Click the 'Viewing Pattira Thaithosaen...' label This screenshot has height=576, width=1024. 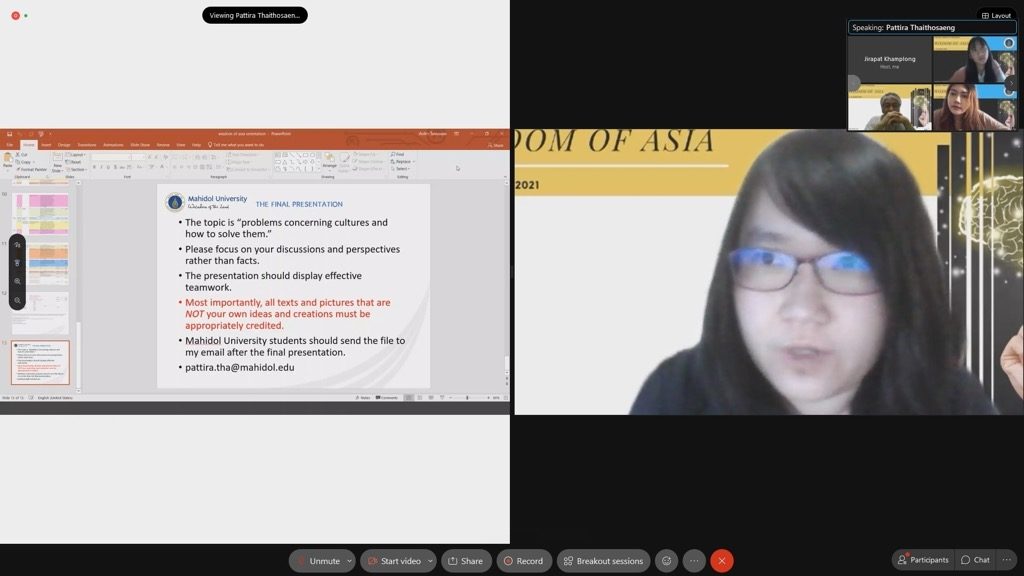click(255, 15)
